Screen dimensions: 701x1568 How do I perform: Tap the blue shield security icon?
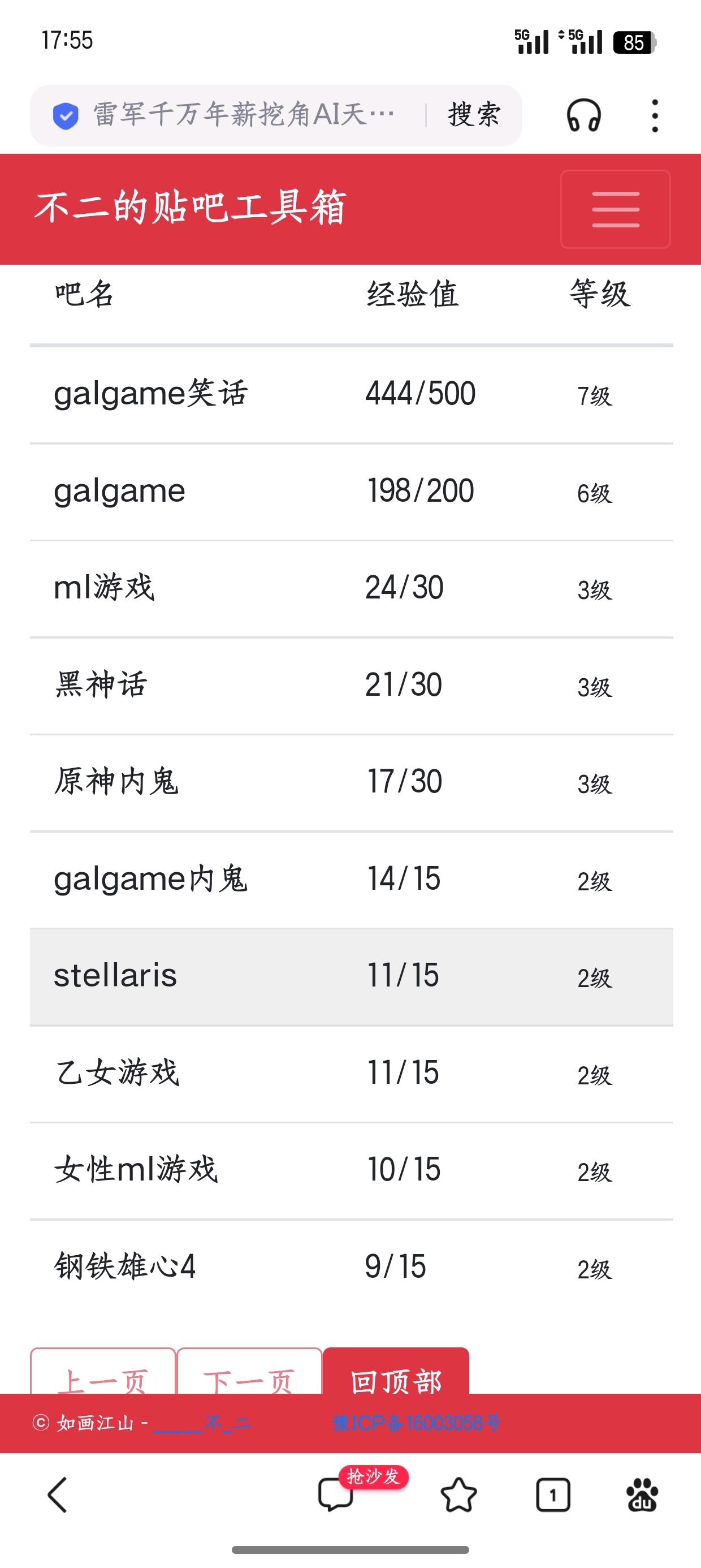point(66,115)
